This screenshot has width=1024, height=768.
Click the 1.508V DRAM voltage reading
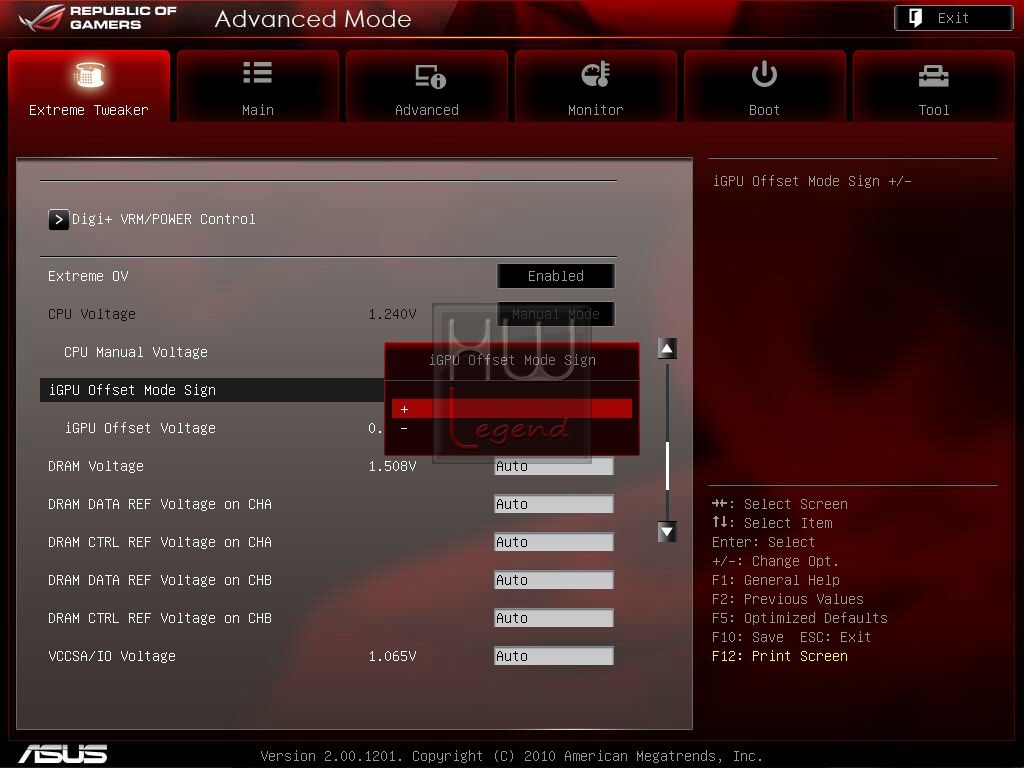click(392, 466)
